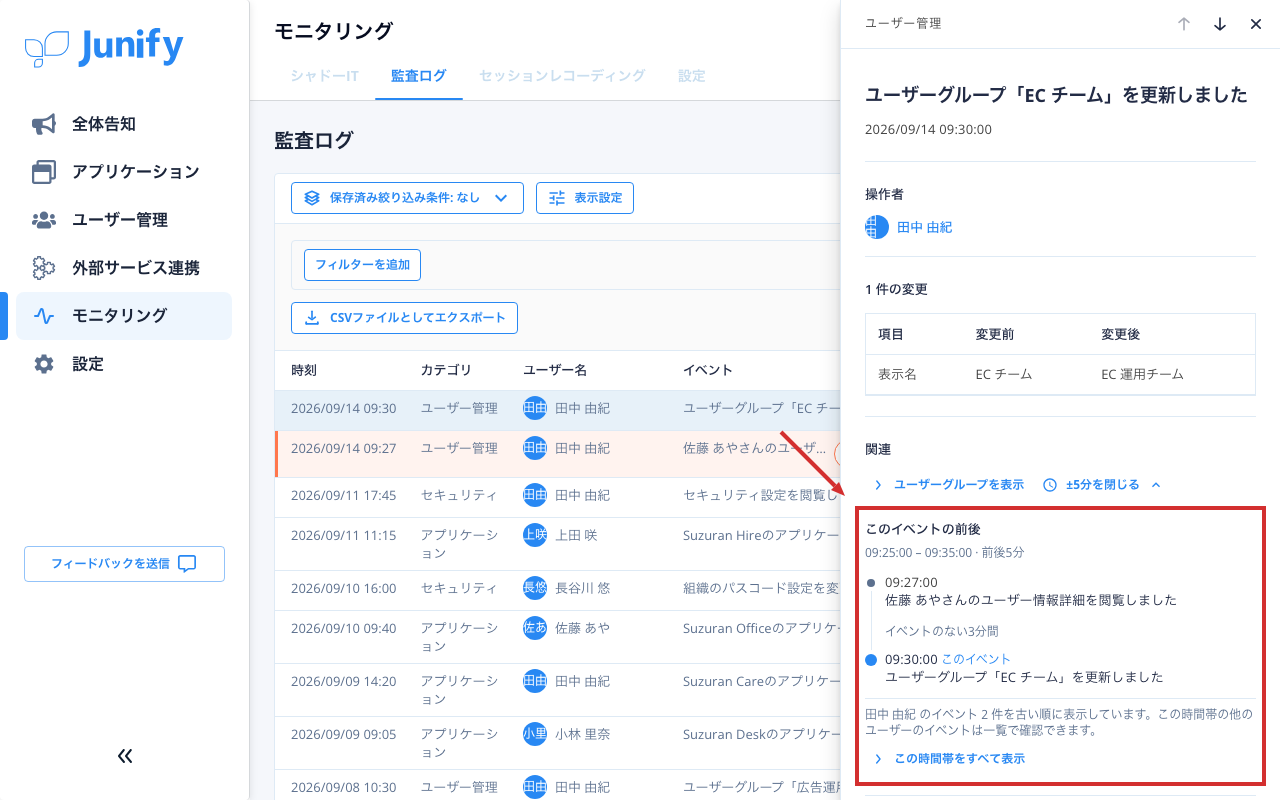Viewport: 1280px width, 800px height.
Task: Open 保存済み絞り込み条件 dropdown
Action: click(407, 198)
